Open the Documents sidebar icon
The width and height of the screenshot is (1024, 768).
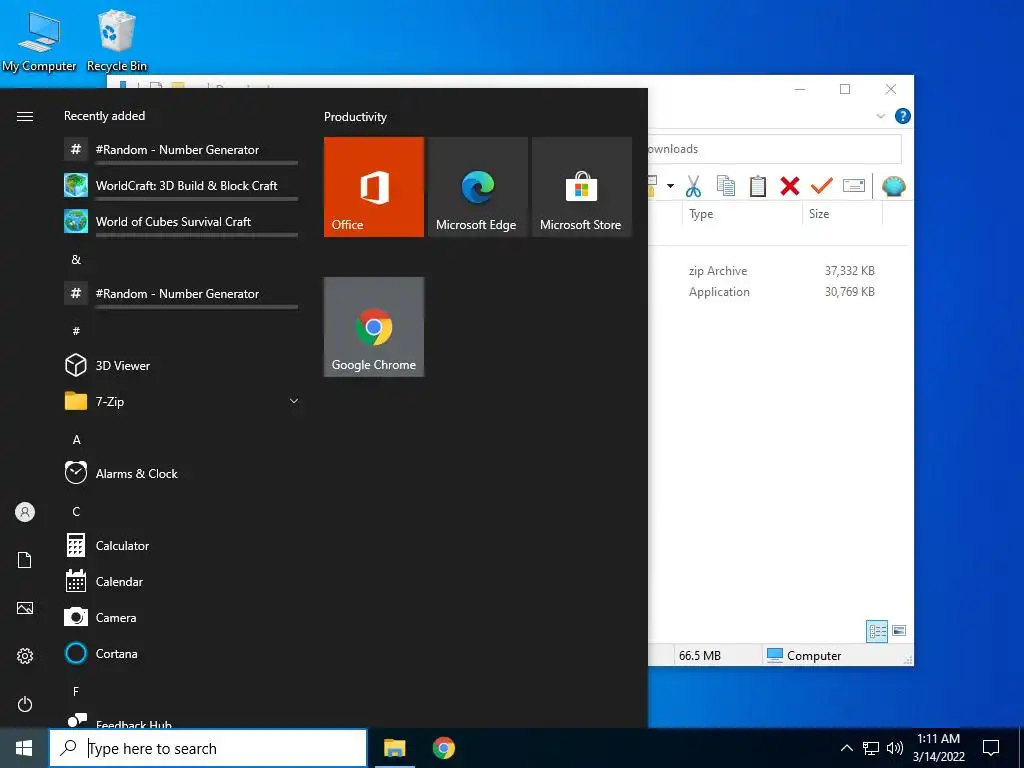click(25, 560)
